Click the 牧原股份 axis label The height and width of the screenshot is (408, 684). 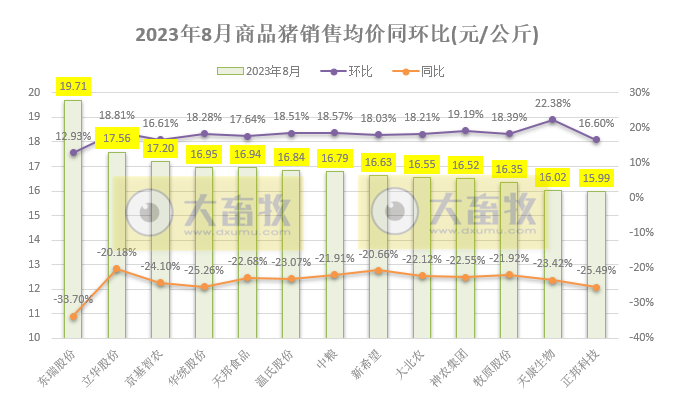492,368
